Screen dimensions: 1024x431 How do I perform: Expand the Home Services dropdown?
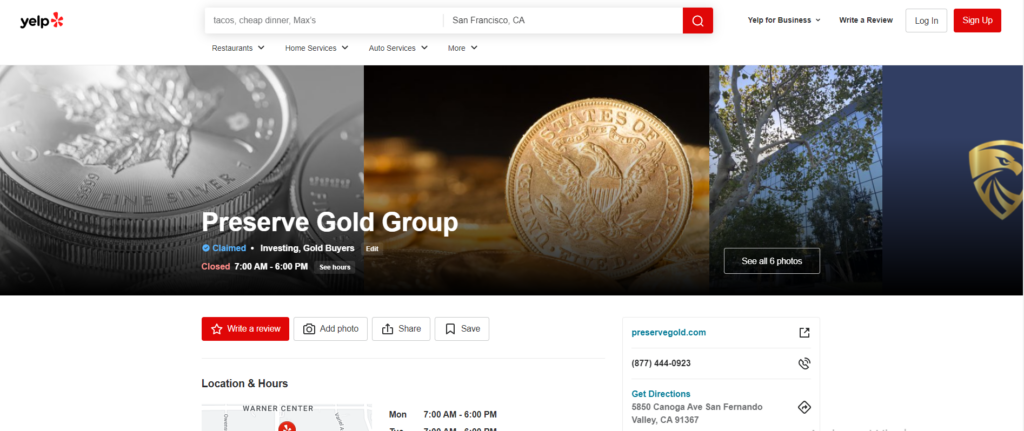(x=317, y=48)
